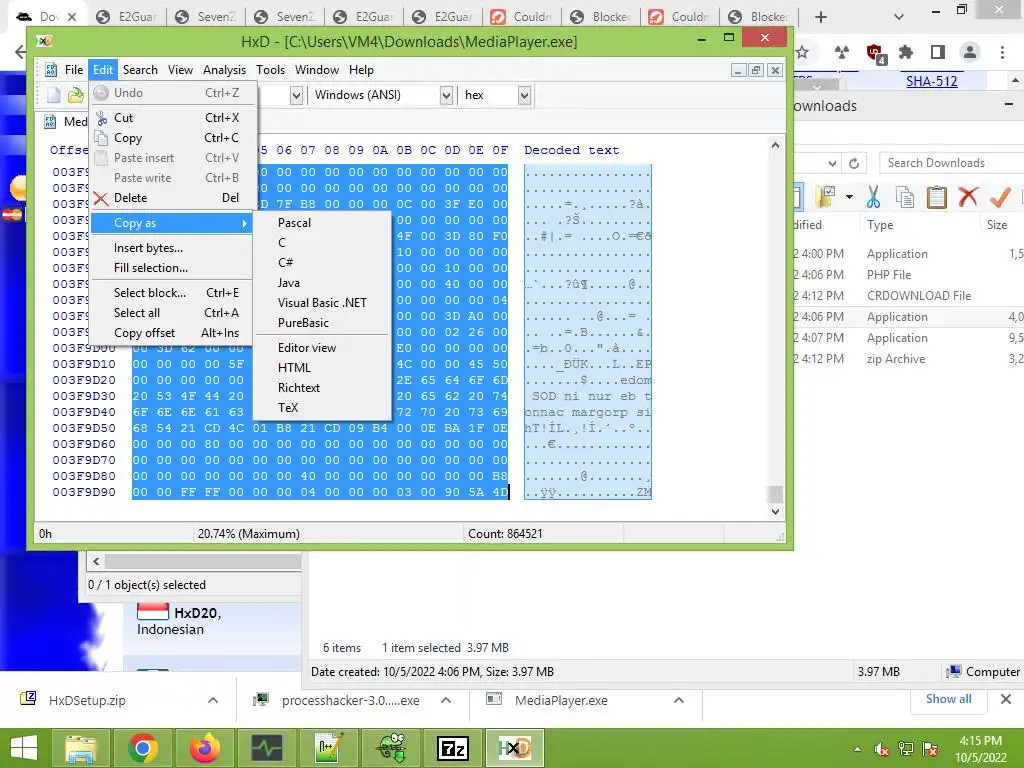Choose Copy as HTML
The width and height of the screenshot is (1024, 768).
pyautogui.click(x=324, y=368)
